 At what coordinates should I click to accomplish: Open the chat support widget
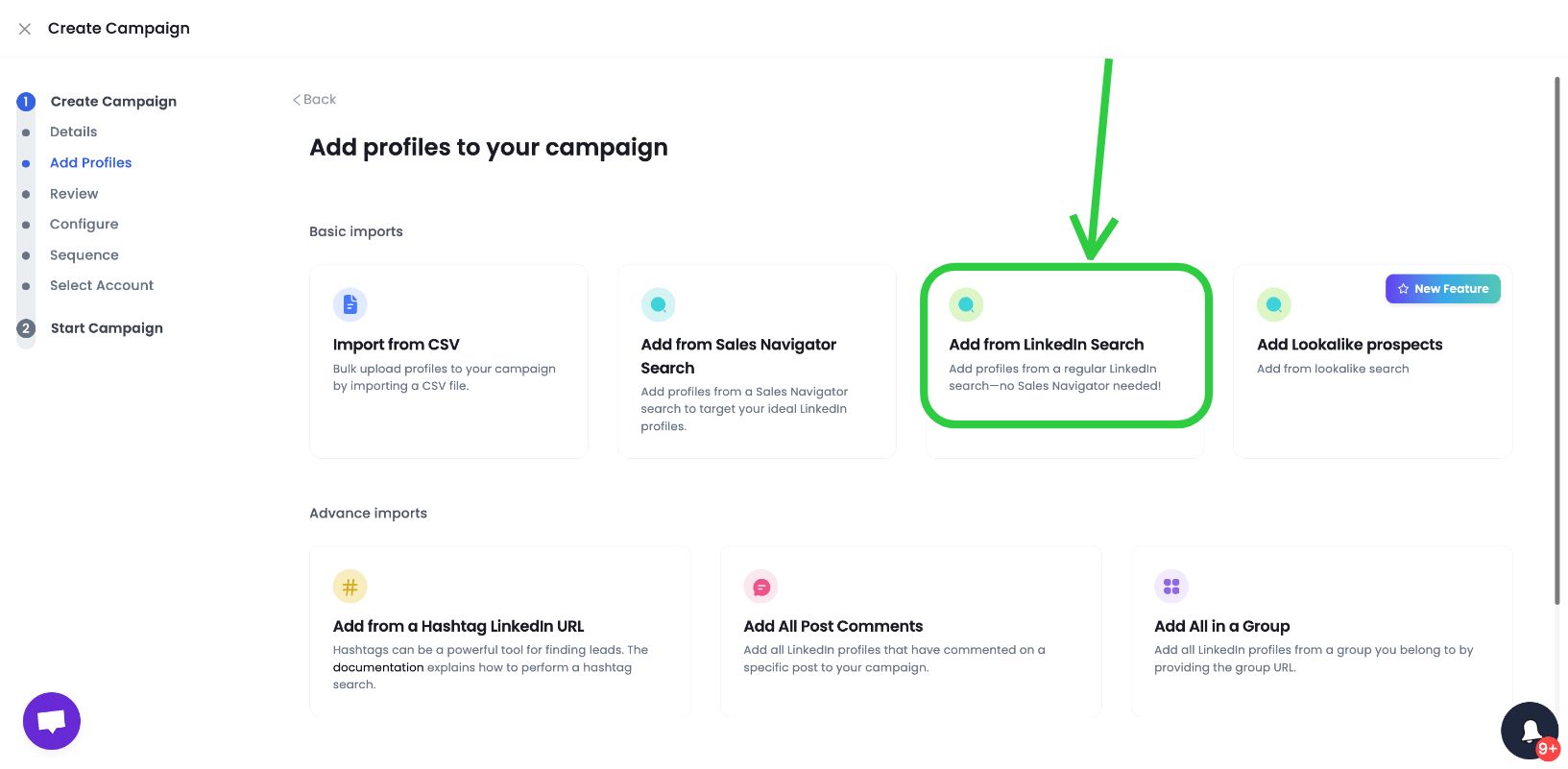51,721
